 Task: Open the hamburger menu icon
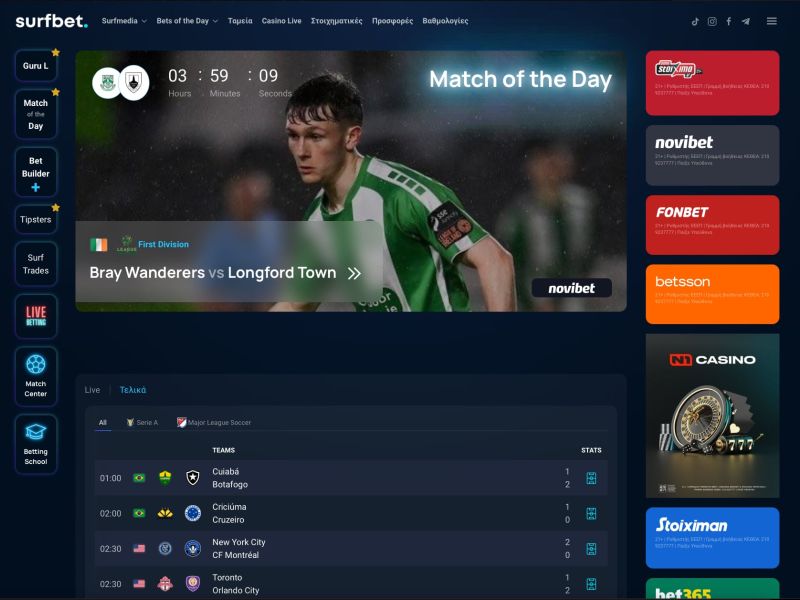coord(771,21)
